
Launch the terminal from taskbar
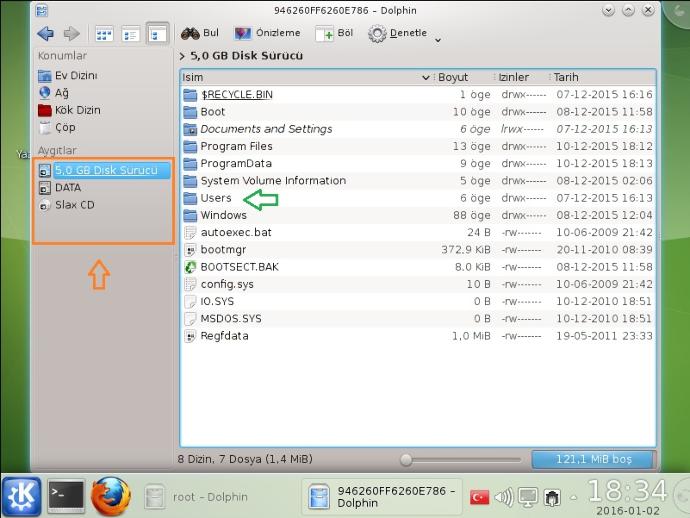point(66,496)
